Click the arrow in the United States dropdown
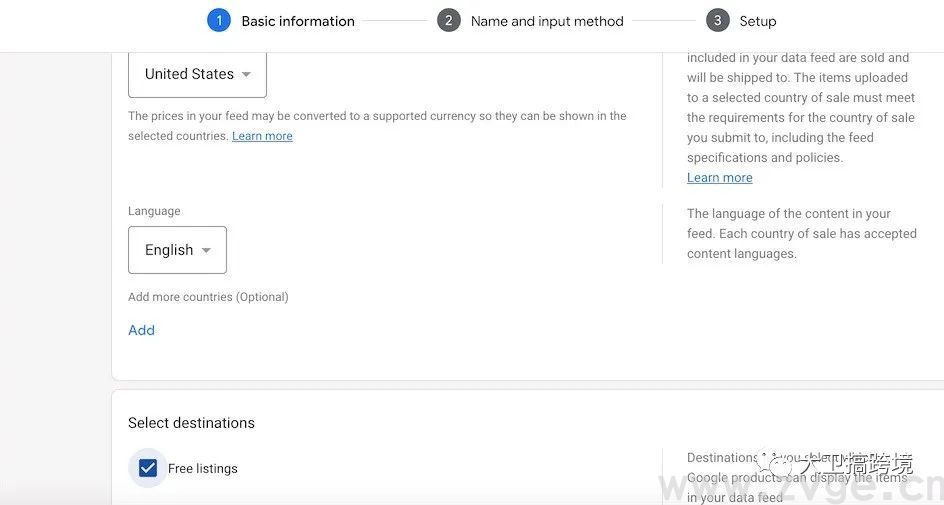This screenshot has height=505, width=944. click(x=246, y=74)
